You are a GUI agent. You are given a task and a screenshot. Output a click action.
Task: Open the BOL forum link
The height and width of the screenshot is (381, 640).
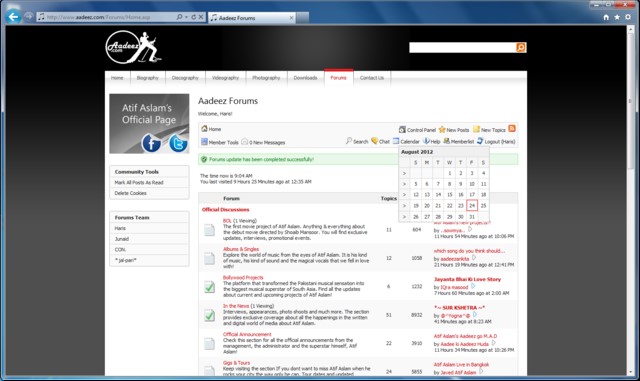[x=227, y=221]
